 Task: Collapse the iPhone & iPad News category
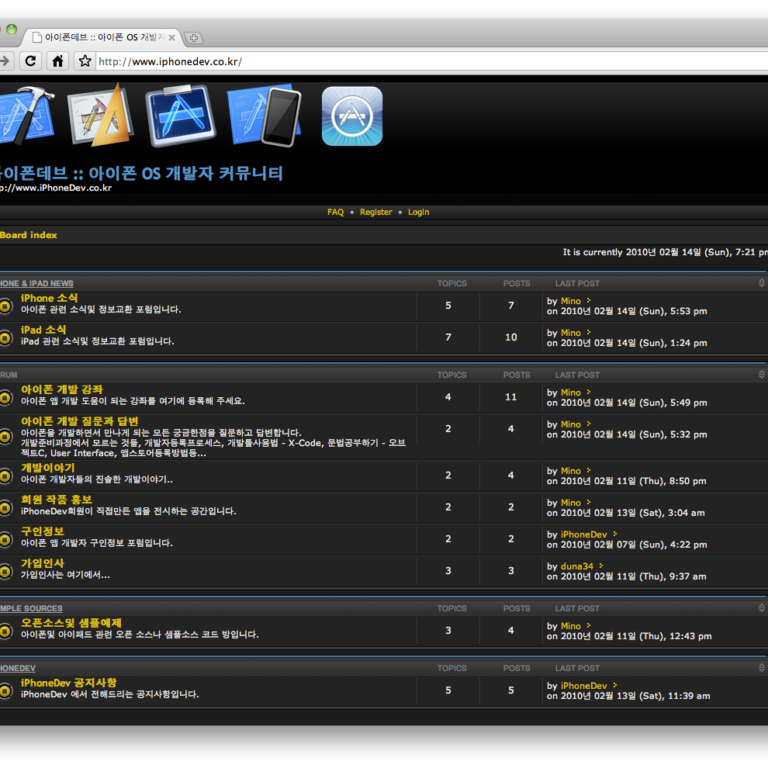pos(762,283)
